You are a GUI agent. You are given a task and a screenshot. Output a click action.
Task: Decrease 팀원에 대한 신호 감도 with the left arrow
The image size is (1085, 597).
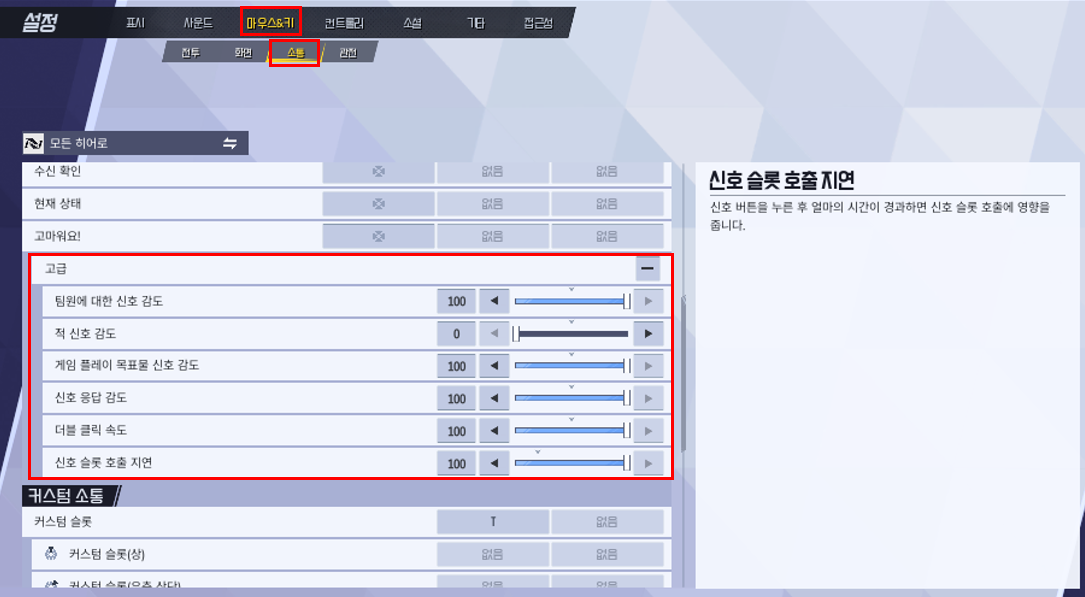point(494,302)
